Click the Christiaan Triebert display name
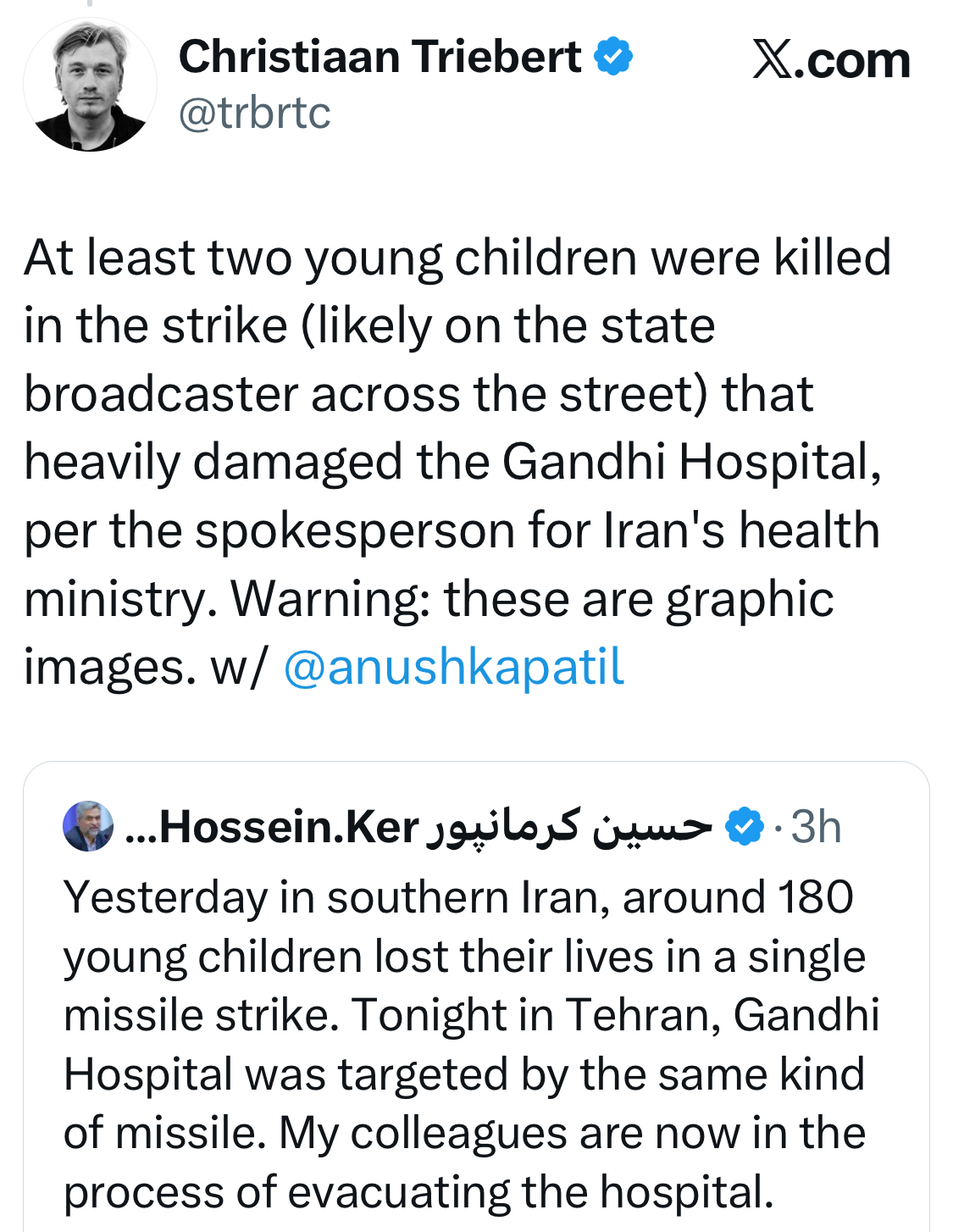The image size is (953, 1232). click(380, 57)
